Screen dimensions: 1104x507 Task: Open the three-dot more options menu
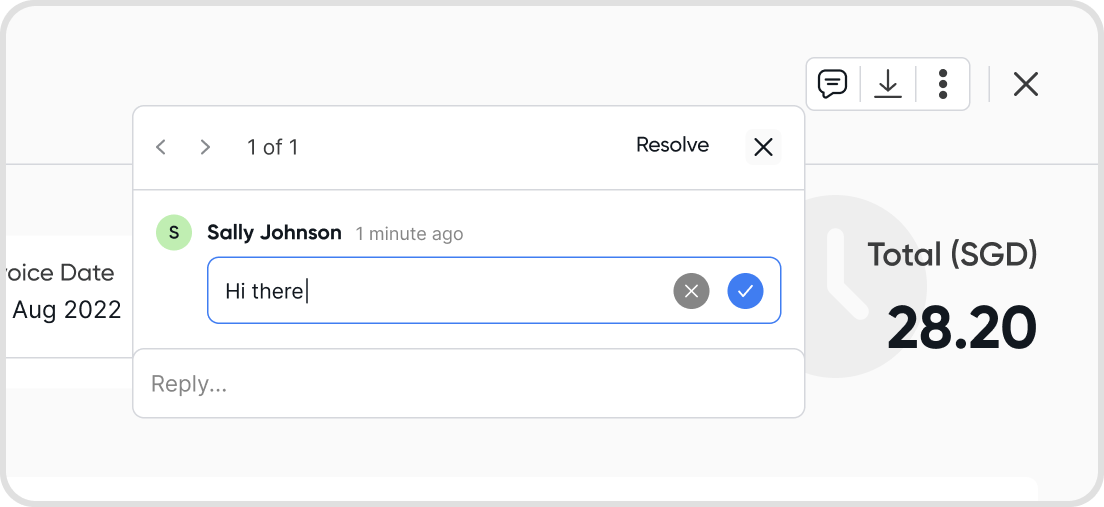942,84
